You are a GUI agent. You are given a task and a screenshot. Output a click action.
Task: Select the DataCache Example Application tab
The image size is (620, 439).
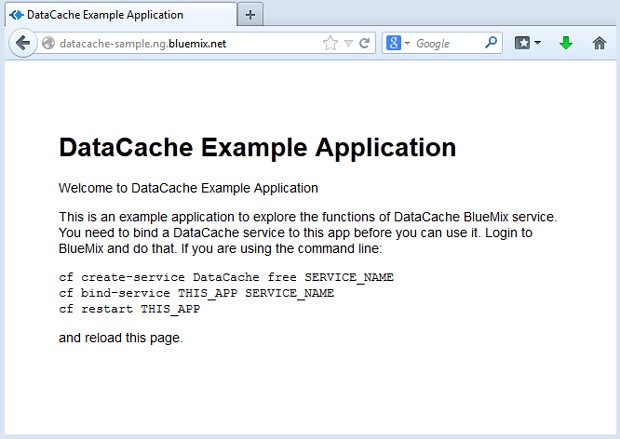[121, 15]
